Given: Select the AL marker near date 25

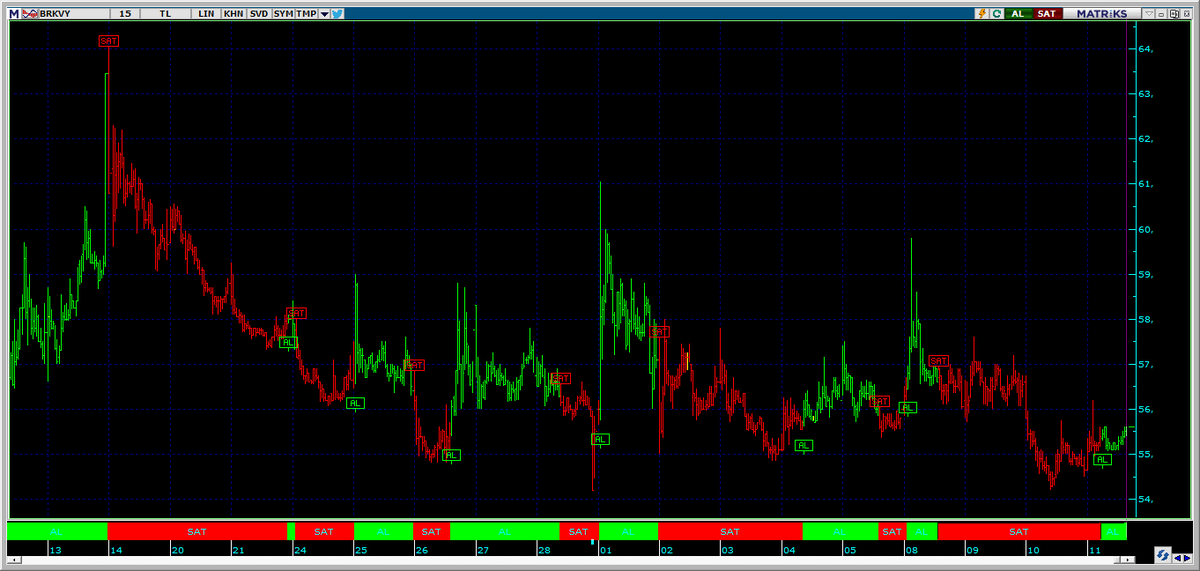Looking at the screenshot, I should pos(356,403).
